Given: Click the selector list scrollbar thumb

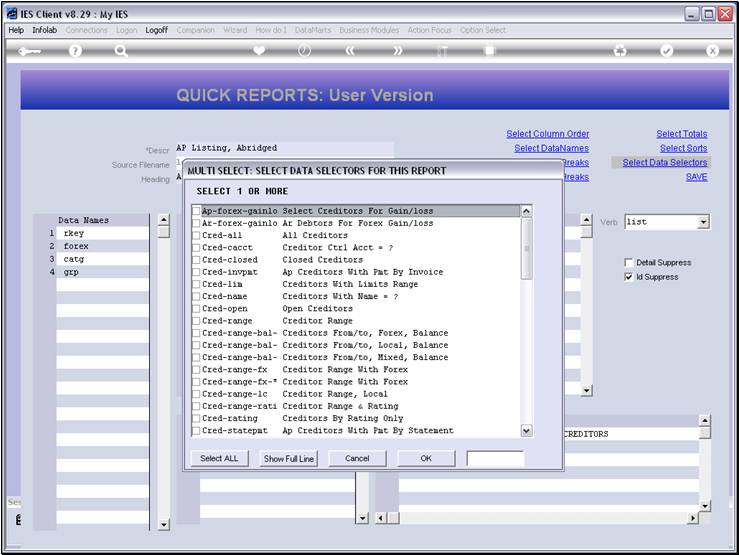Looking at the screenshot, I should point(526,248).
